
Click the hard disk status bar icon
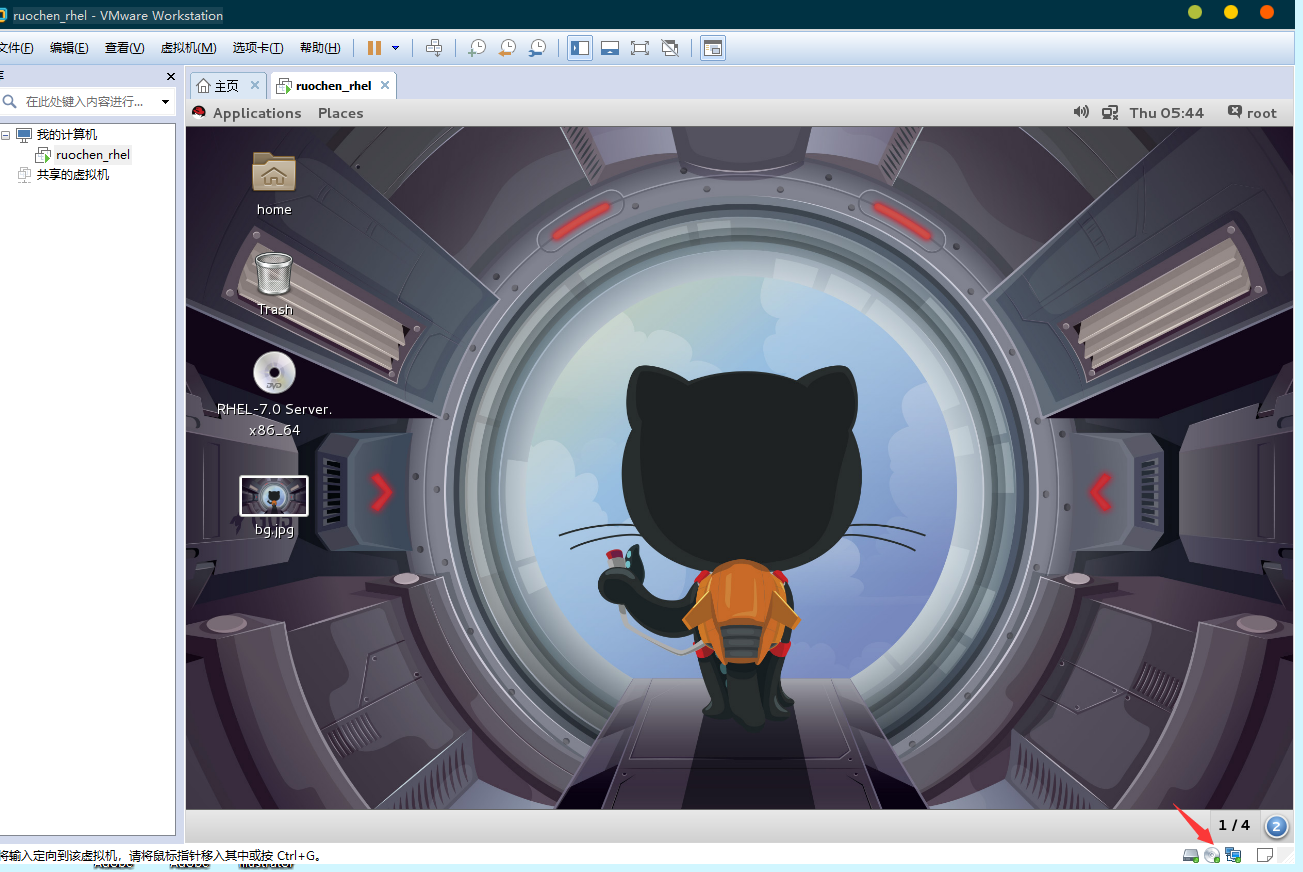(1190, 855)
